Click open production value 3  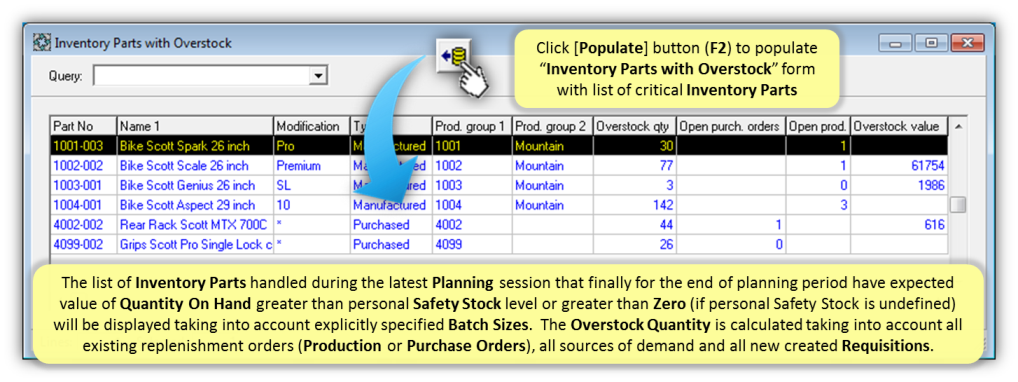(x=843, y=205)
